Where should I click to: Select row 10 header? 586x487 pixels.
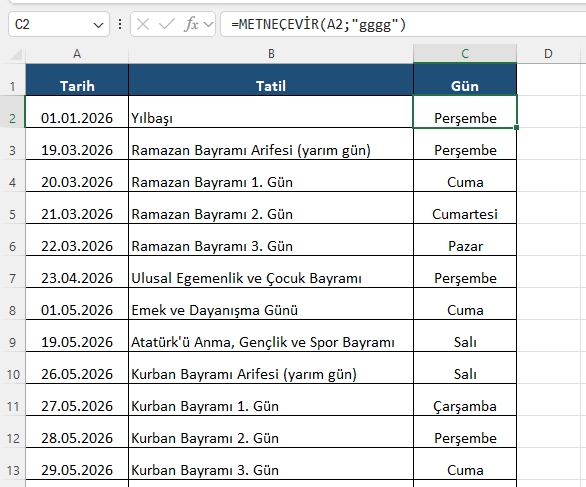pos(13,368)
